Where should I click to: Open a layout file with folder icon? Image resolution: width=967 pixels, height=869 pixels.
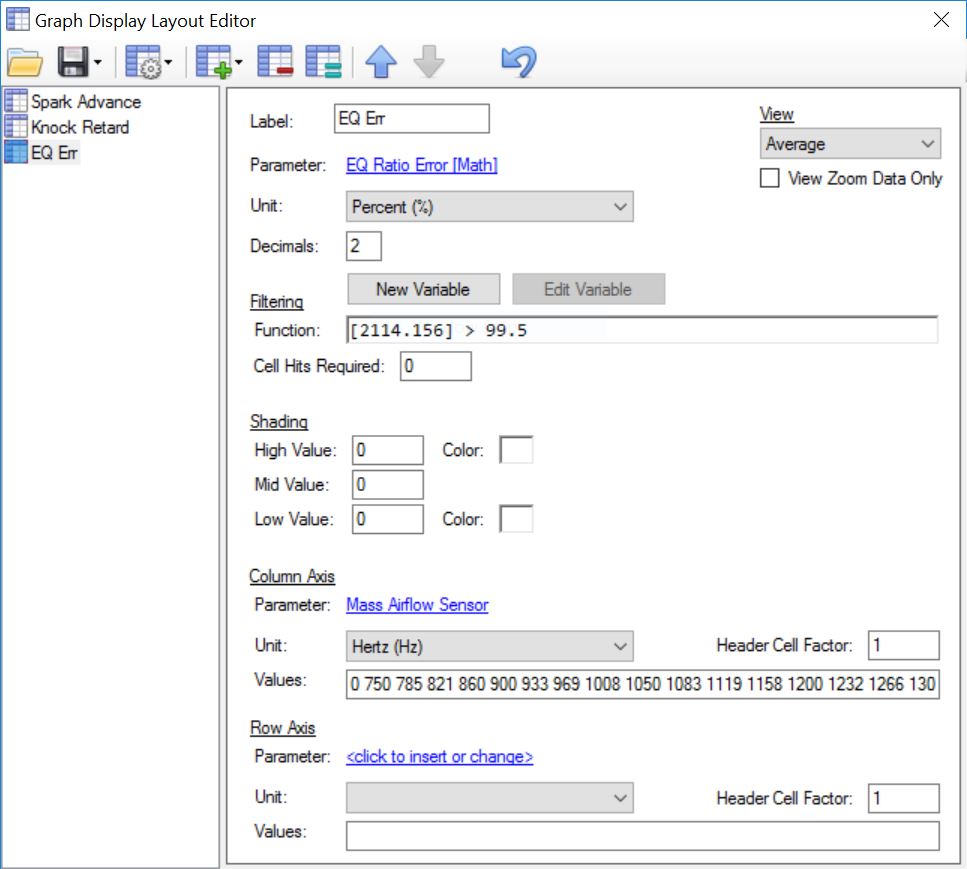click(25, 62)
